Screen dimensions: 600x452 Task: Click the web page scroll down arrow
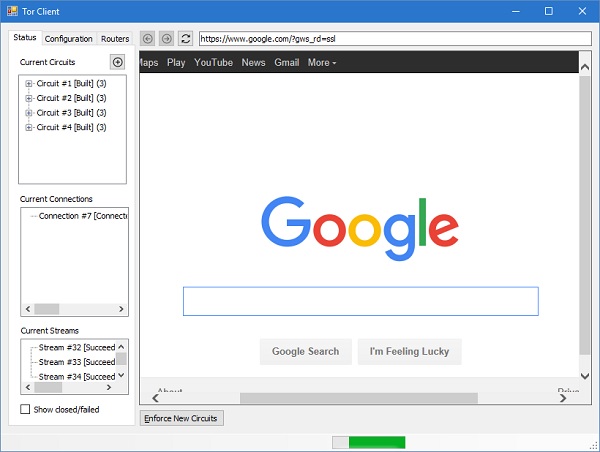pyautogui.click(x=584, y=376)
